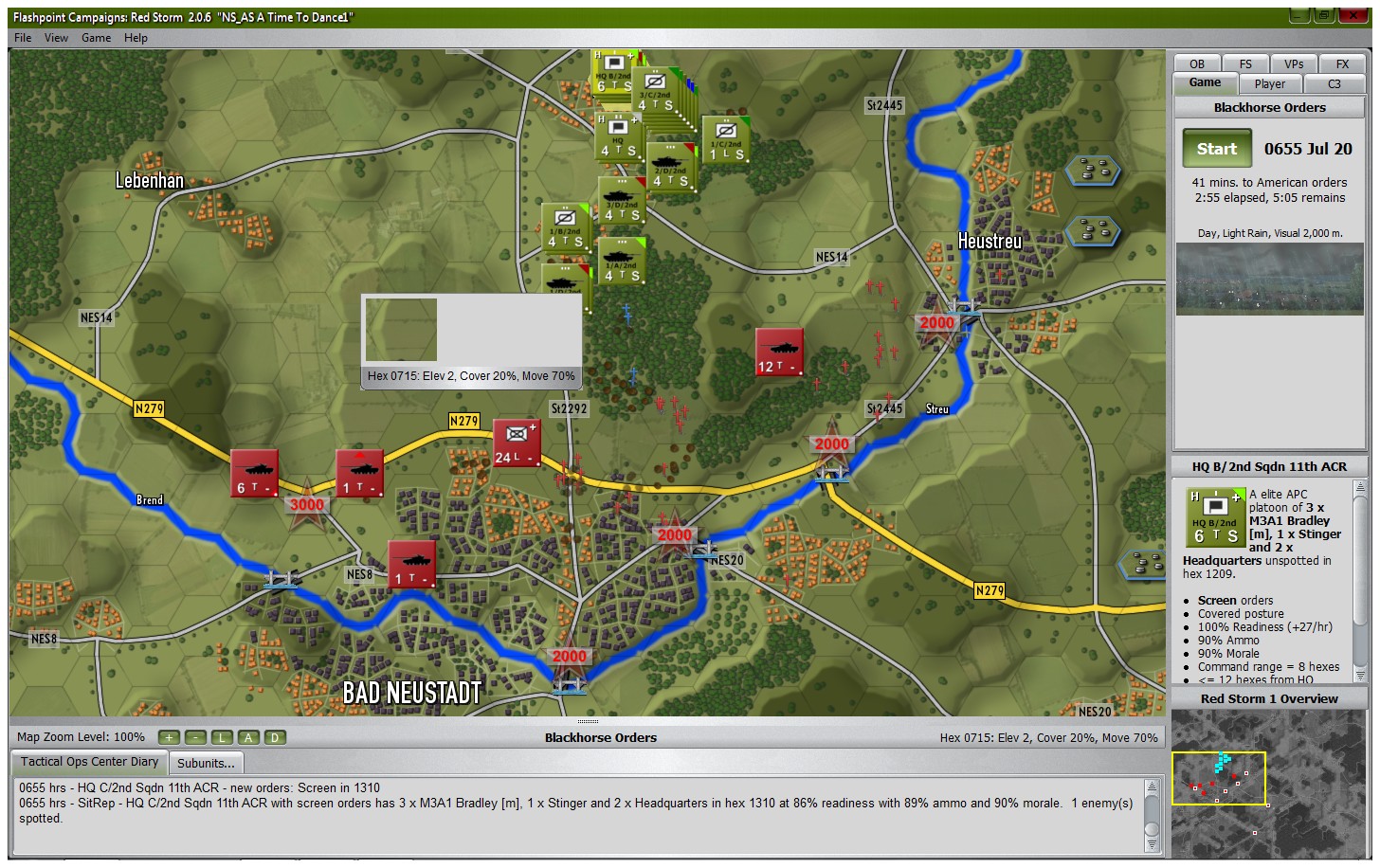Click the 3000 victory point star marker
Screen dimensions: 1380x868
click(x=307, y=503)
